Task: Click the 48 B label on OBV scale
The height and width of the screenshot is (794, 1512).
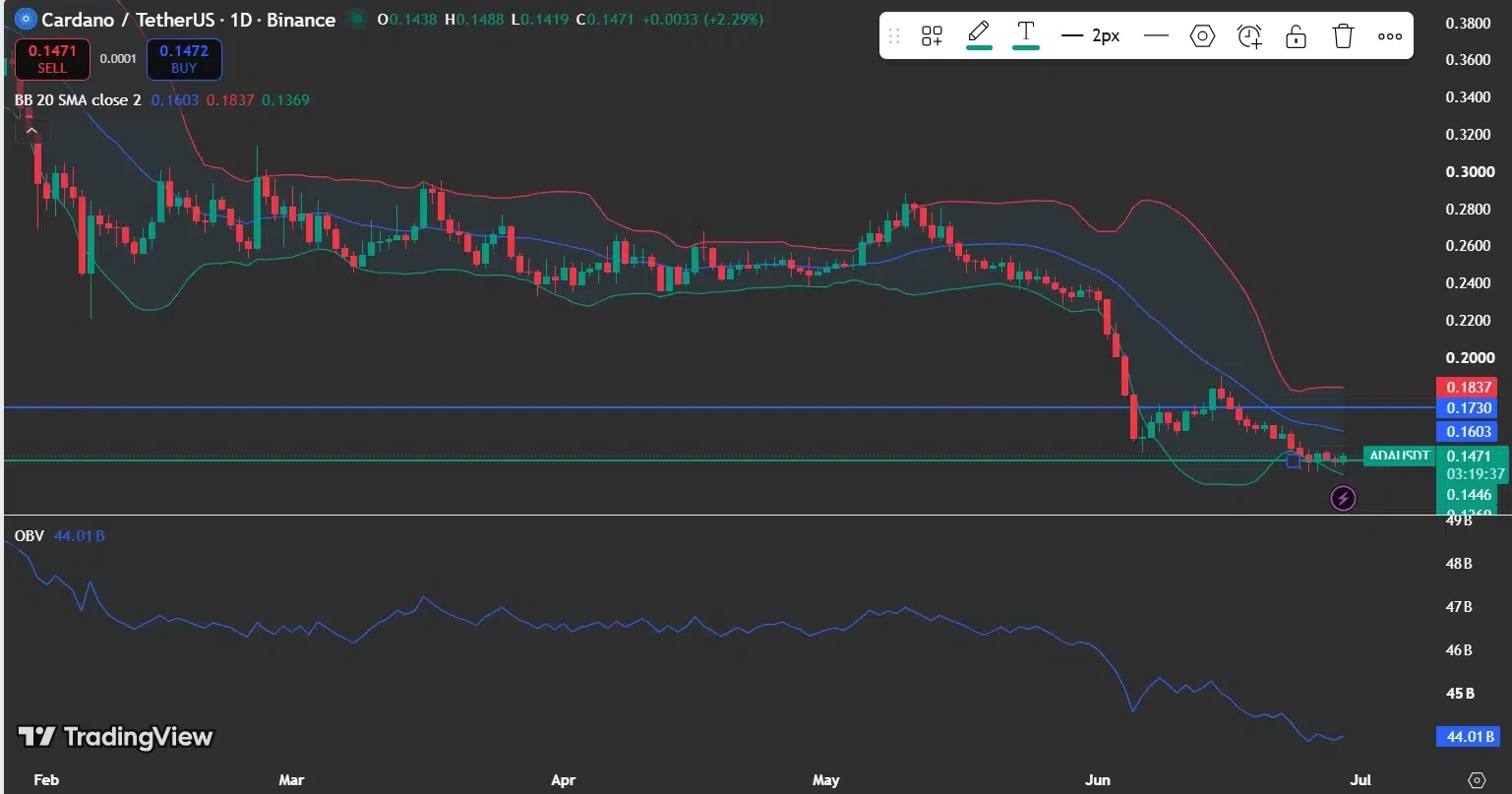Action: [x=1459, y=564]
